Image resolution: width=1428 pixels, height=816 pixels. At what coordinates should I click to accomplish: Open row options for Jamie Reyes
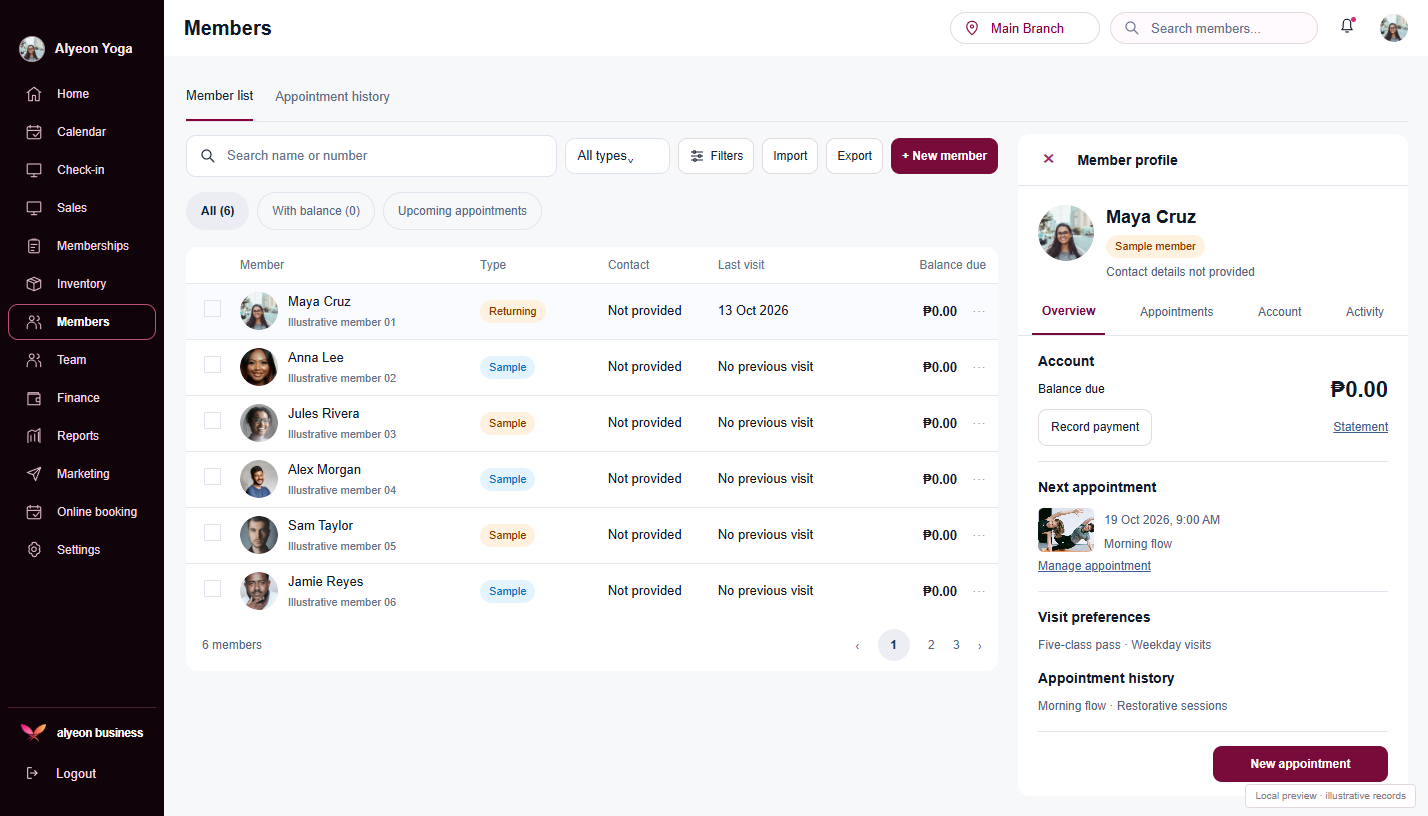click(979, 591)
